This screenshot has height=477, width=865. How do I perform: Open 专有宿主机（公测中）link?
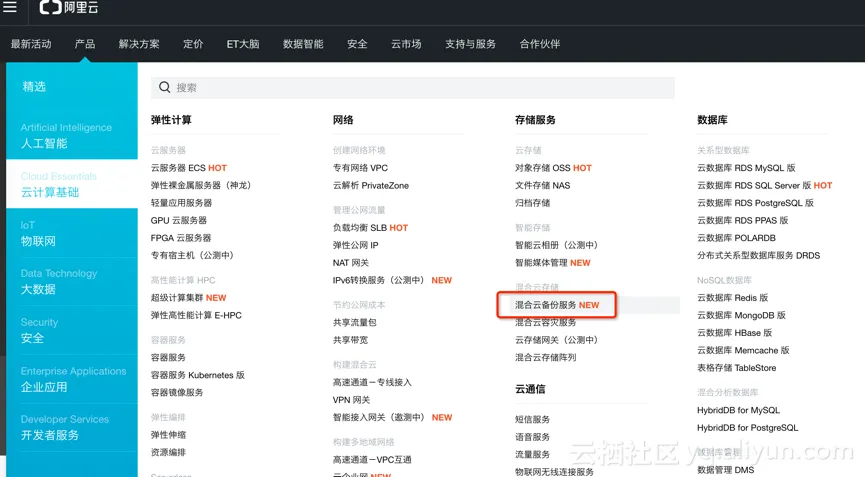tap(193, 255)
